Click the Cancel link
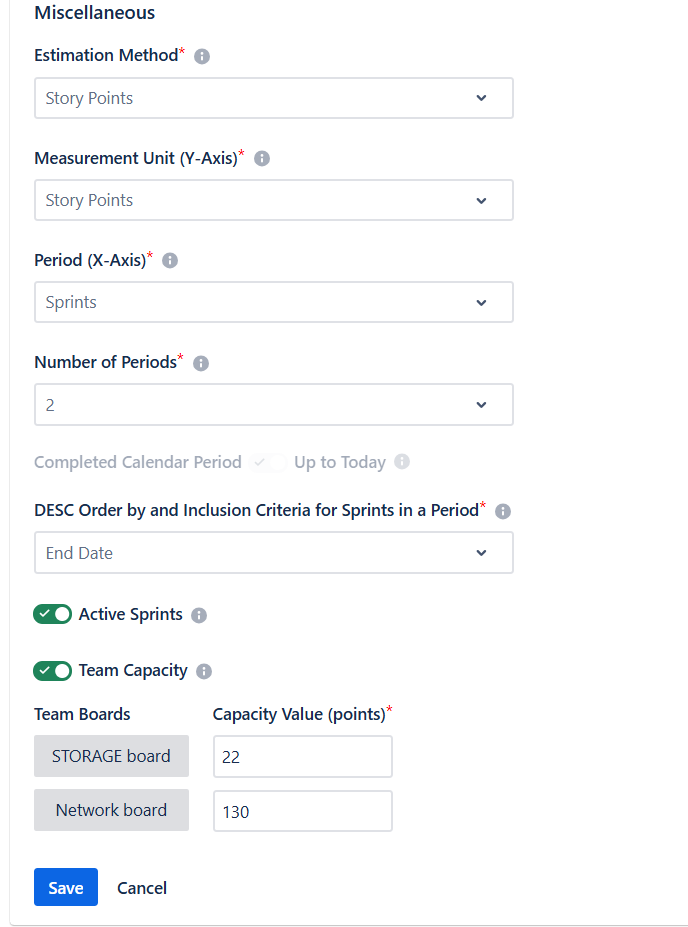 [142, 888]
